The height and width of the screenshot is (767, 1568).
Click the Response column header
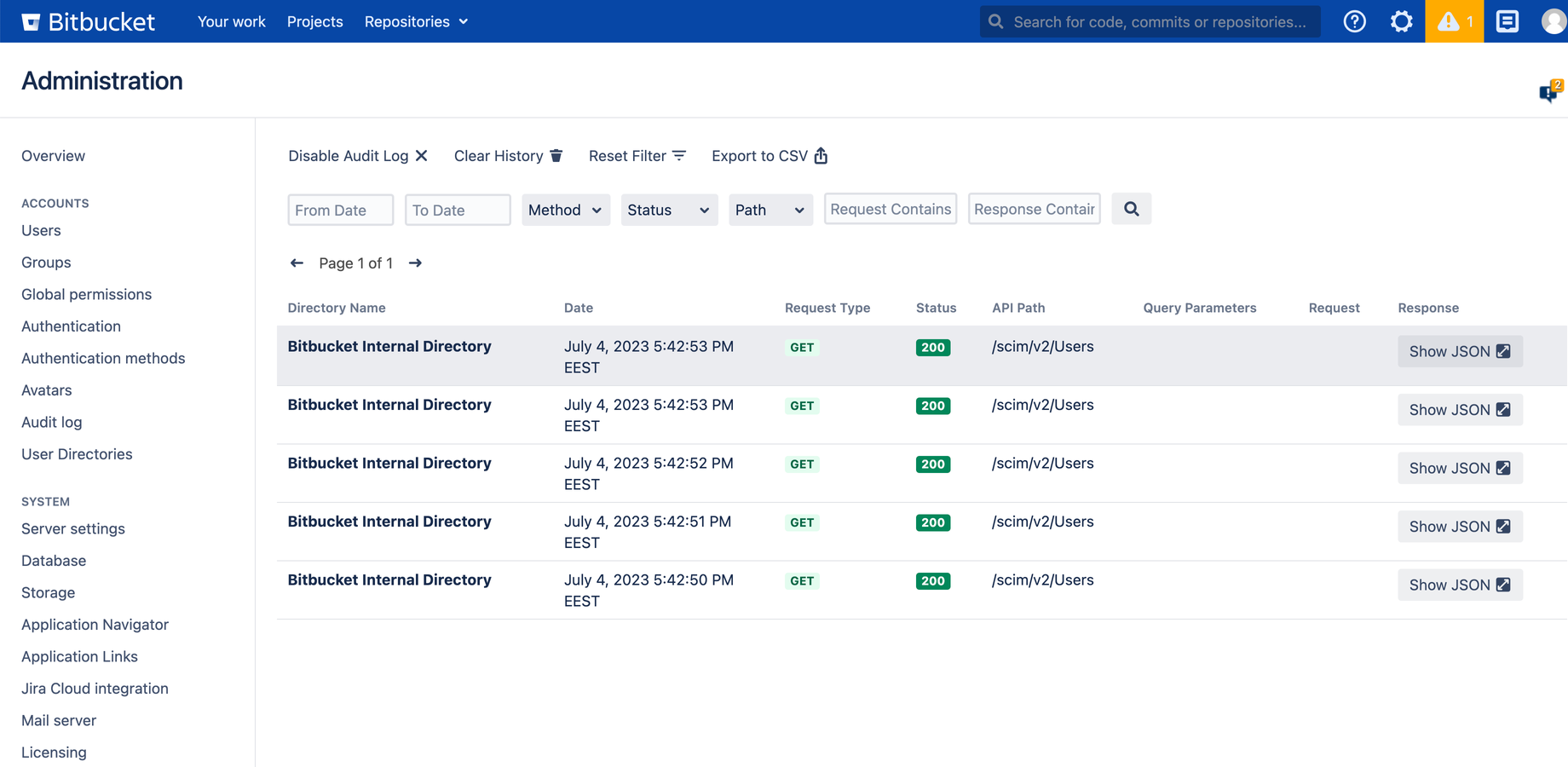tap(1428, 308)
